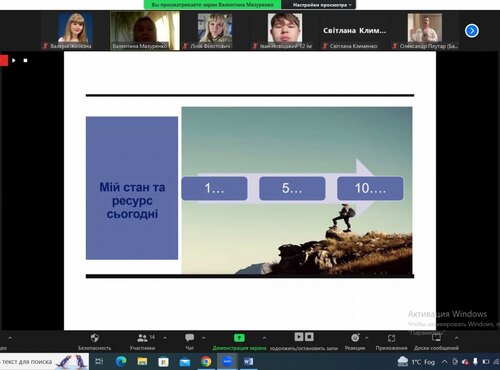The width and height of the screenshot is (500, 370).
Task: Pause the recording in Zoom toolbar
Action: (299, 337)
